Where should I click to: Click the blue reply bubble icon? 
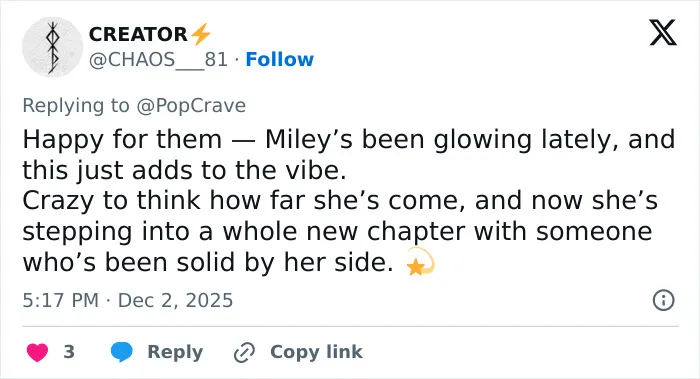tap(121, 352)
